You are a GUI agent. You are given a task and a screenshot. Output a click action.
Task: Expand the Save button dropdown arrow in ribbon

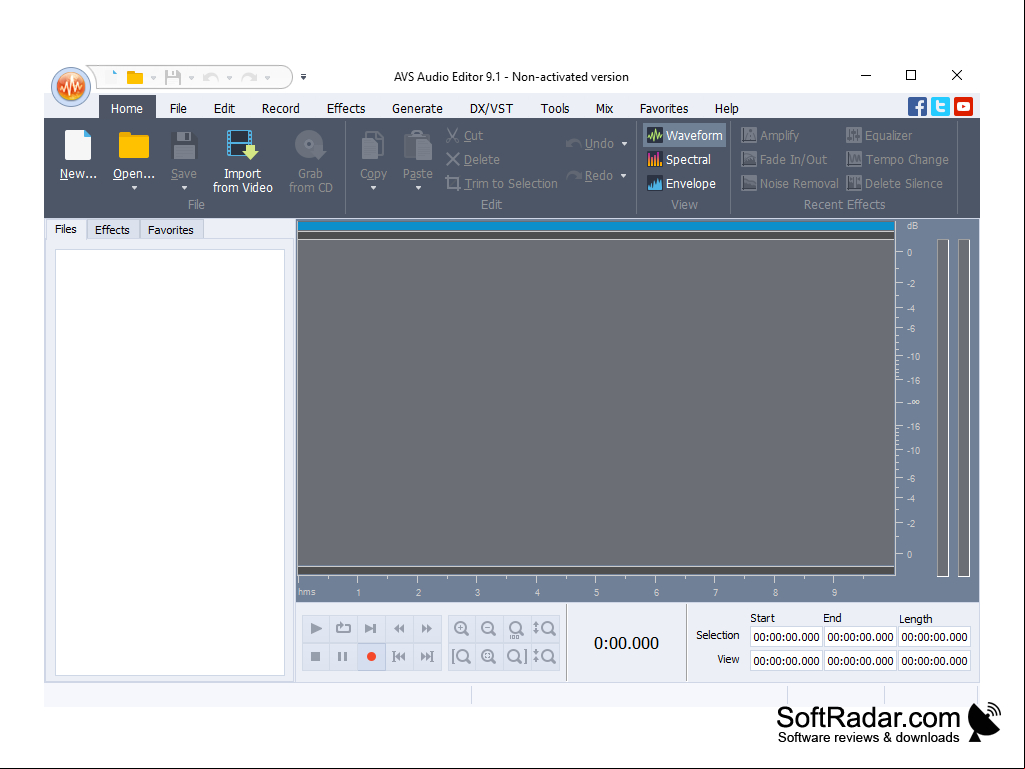point(184,188)
